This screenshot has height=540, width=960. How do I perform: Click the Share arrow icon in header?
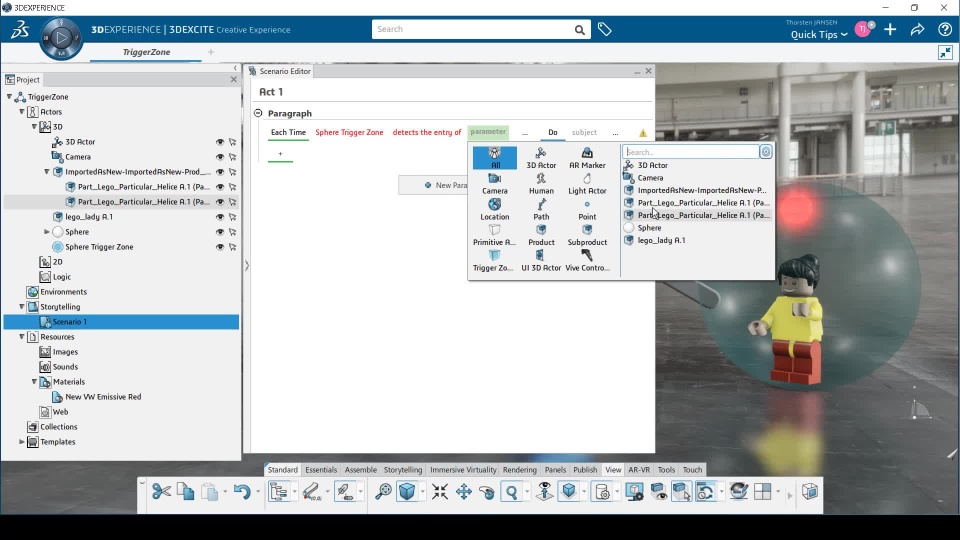pyautogui.click(x=917, y=30)
